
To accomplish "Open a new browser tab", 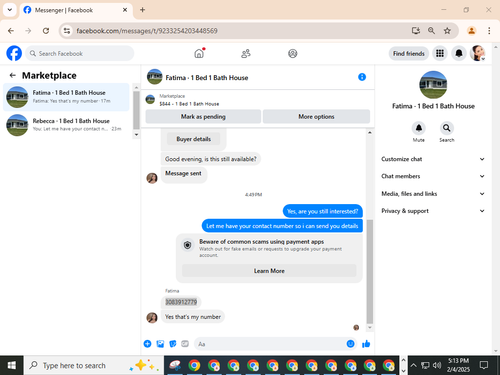I will point(142,10).
